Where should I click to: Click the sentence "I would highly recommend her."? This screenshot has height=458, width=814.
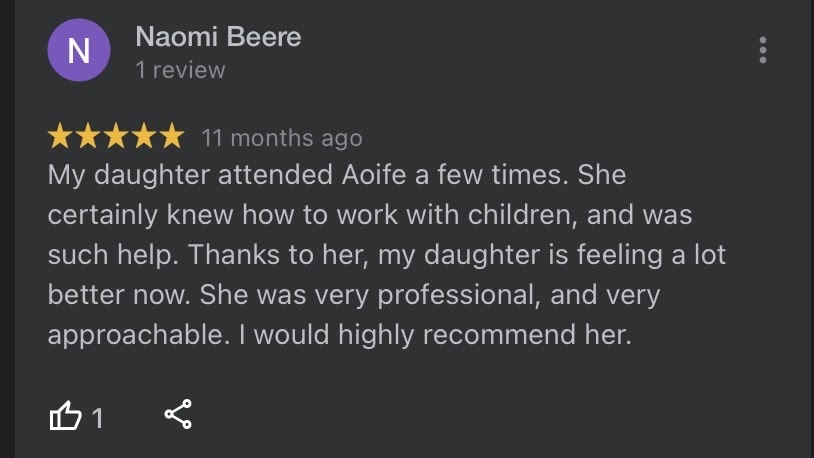pos(434,335)
